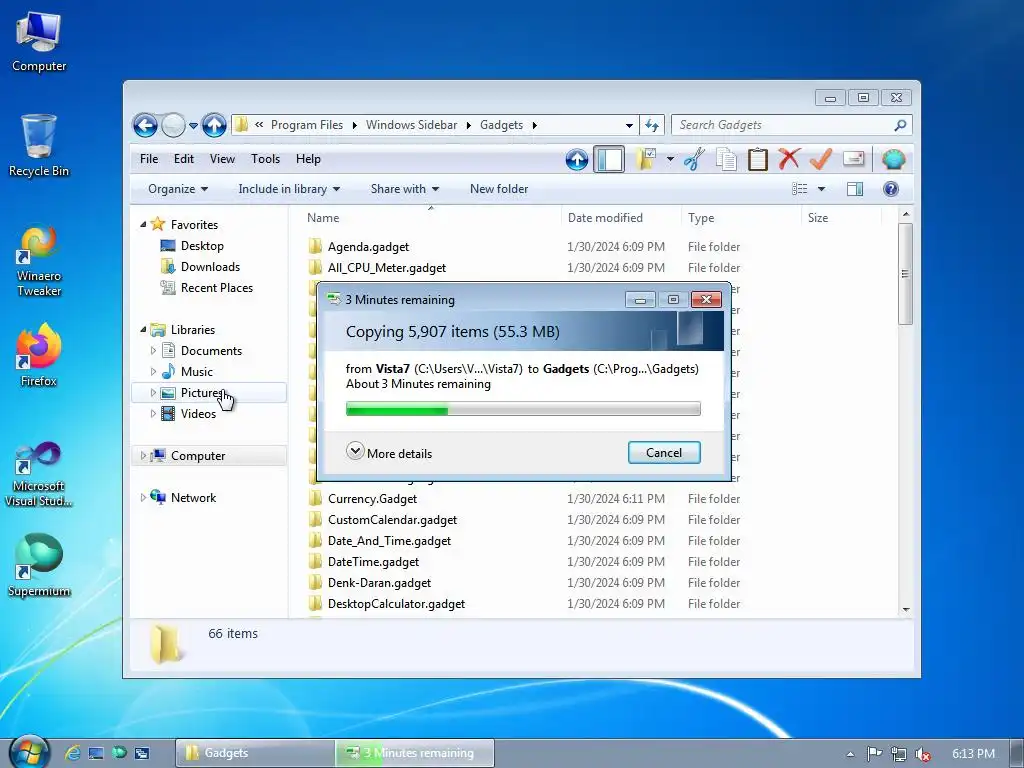Click the Cut scissors icon

(694, 159)
